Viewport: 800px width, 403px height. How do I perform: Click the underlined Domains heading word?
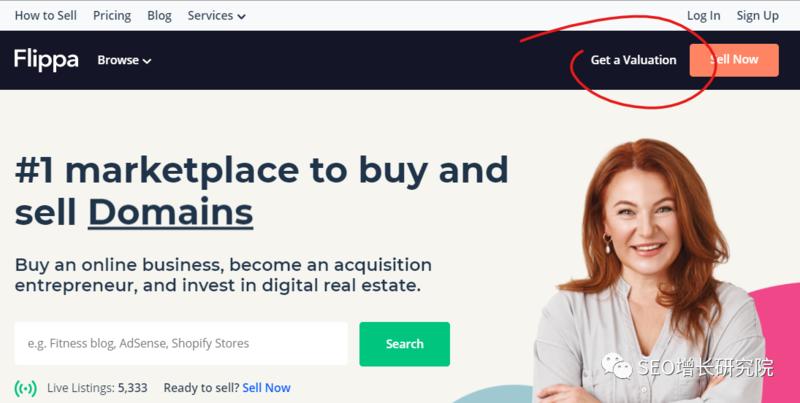tap(170, 212)
